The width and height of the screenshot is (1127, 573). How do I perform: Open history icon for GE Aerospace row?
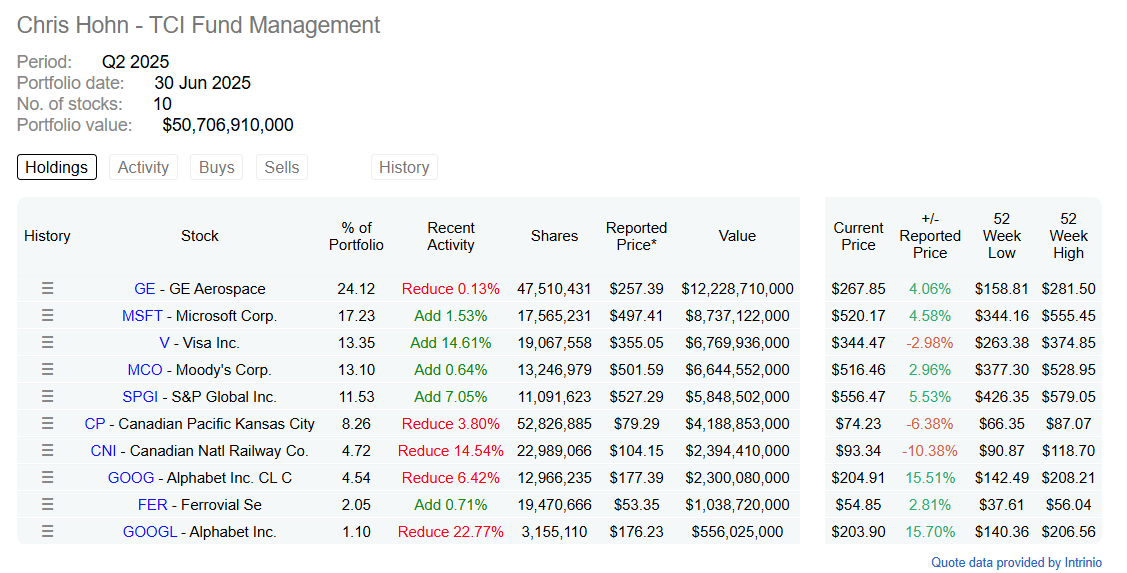[x=47, y=288]
